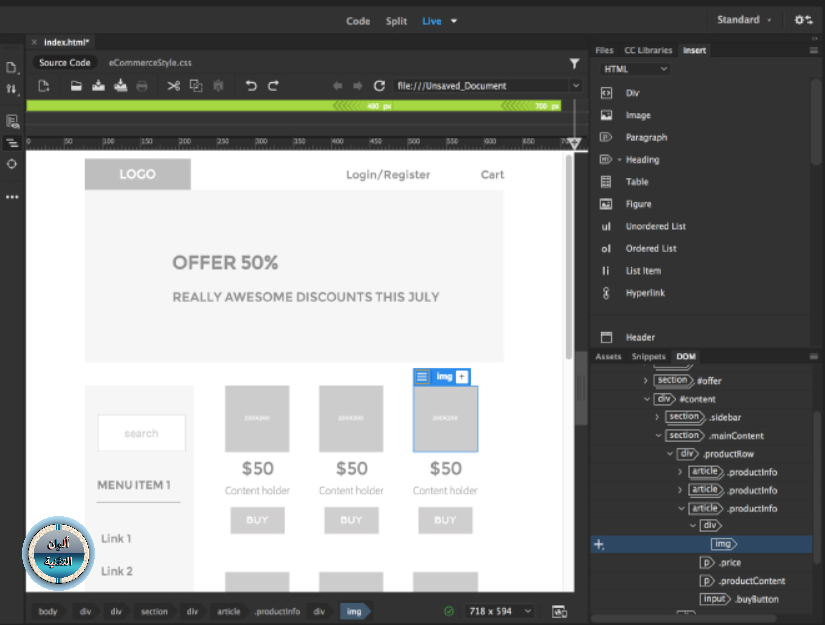The width and height of the screenshot is (825, 625).
Task: Click the new document toolbar icon
Action: click(44, 86)
